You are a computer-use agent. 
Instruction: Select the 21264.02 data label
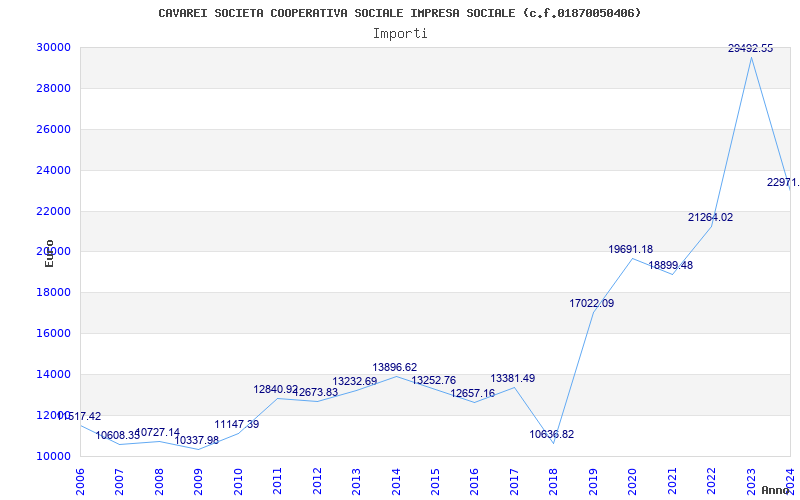point(710,217)
